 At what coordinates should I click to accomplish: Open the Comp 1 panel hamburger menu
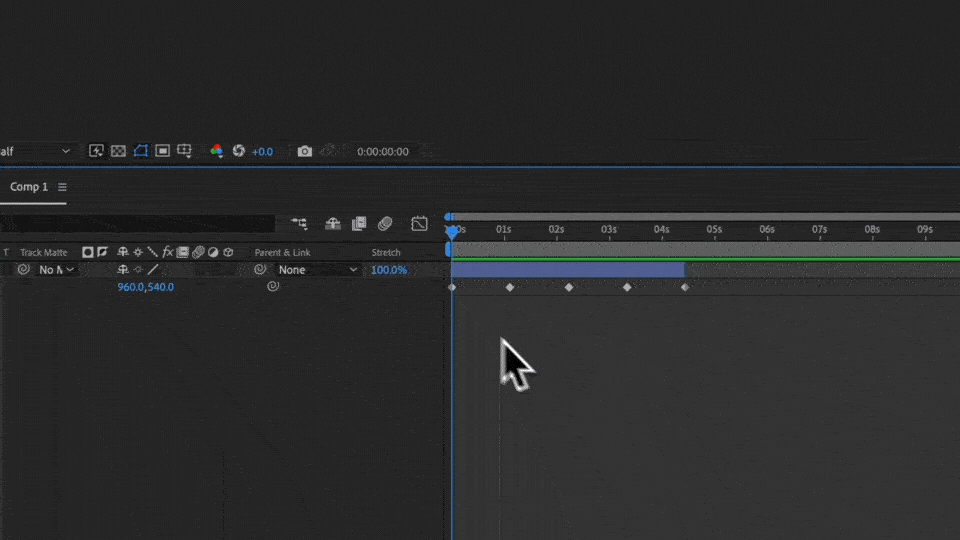click(62, 187)
